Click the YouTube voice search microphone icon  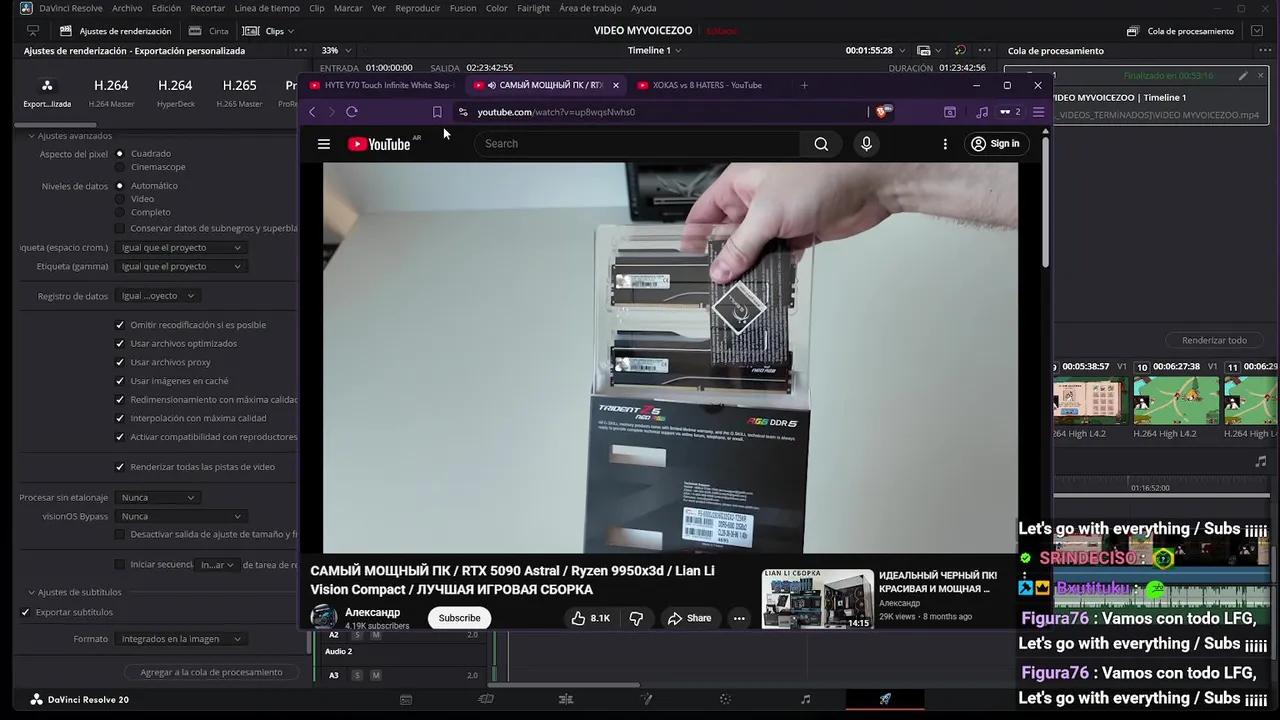(866, 144)
